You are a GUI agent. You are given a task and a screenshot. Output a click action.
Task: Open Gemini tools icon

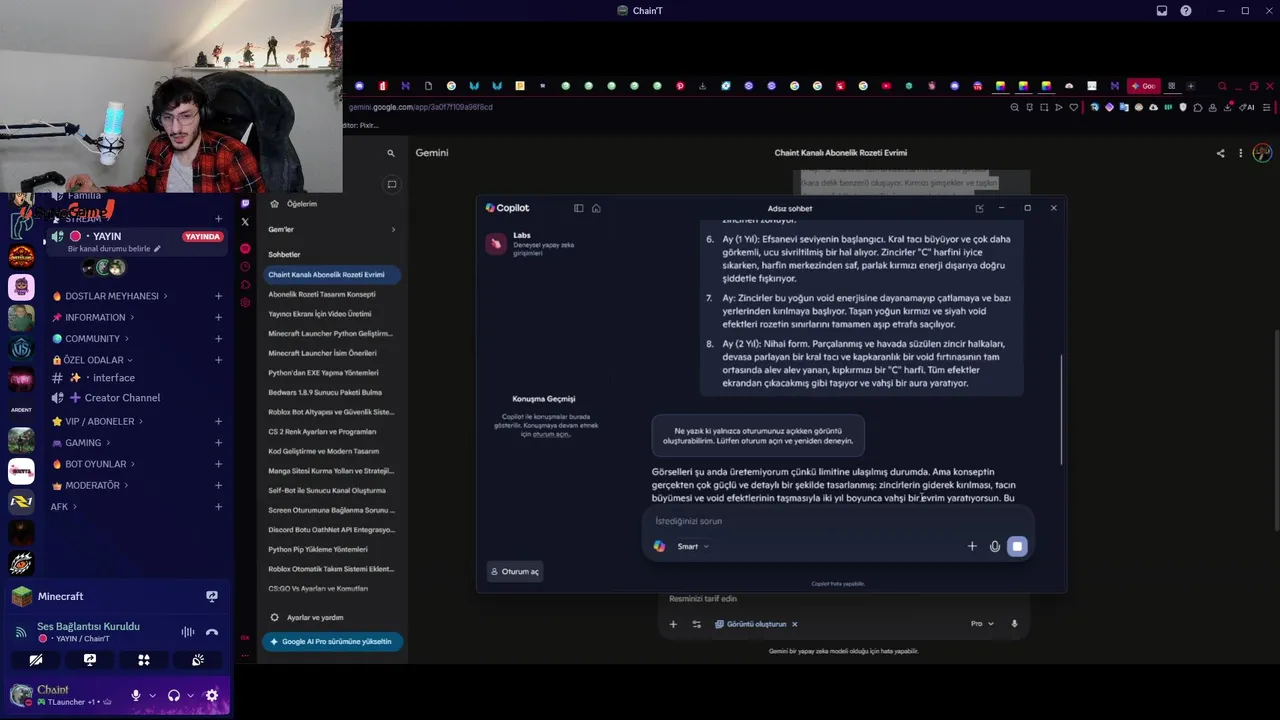(697, 624)
